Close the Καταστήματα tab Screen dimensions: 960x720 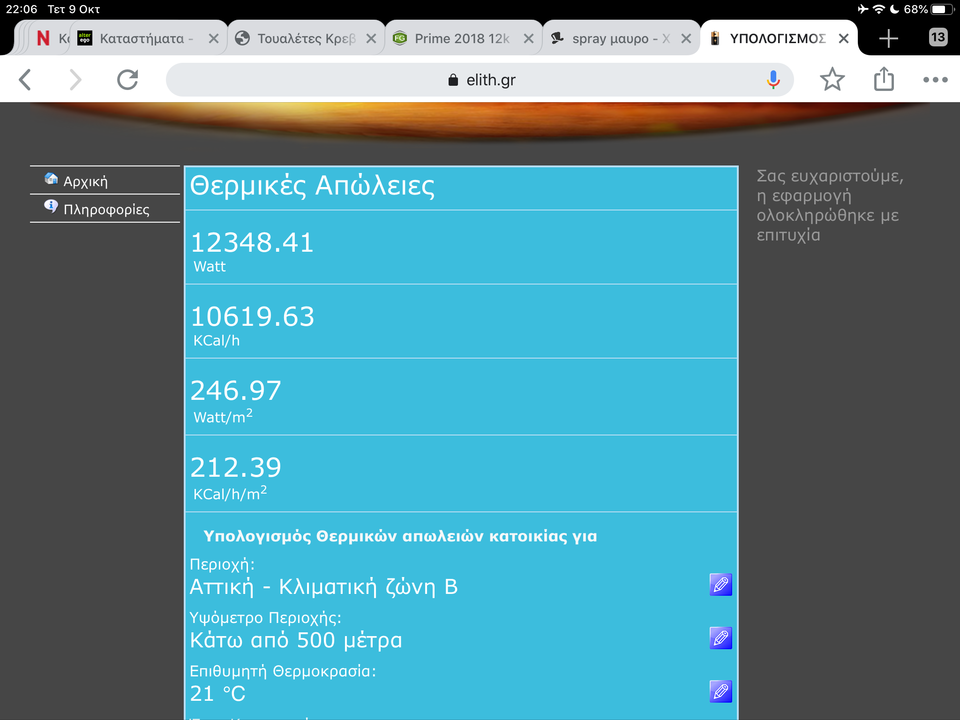coord(213,39)
